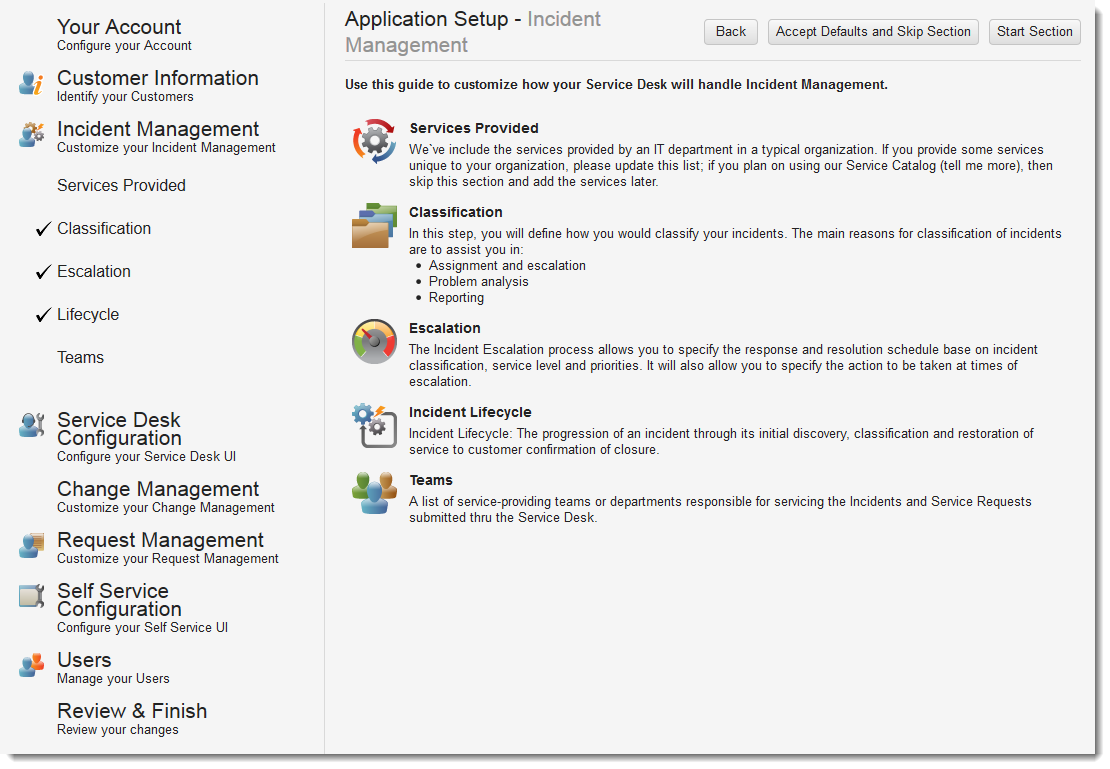Click 'Customize your Request Management' subtitle
The width and height of the screenshot is (1110, 769).
click(x=168, y=559)
